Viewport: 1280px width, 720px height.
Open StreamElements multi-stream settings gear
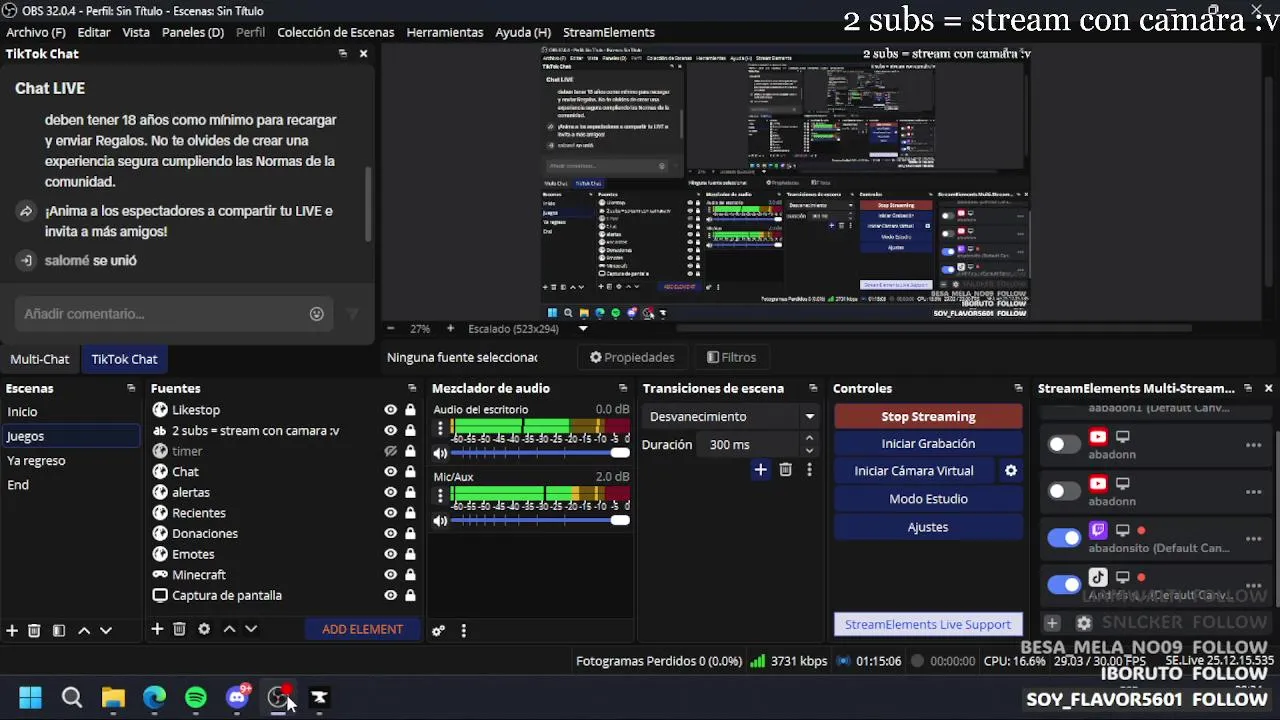(x=1084, y=623)
